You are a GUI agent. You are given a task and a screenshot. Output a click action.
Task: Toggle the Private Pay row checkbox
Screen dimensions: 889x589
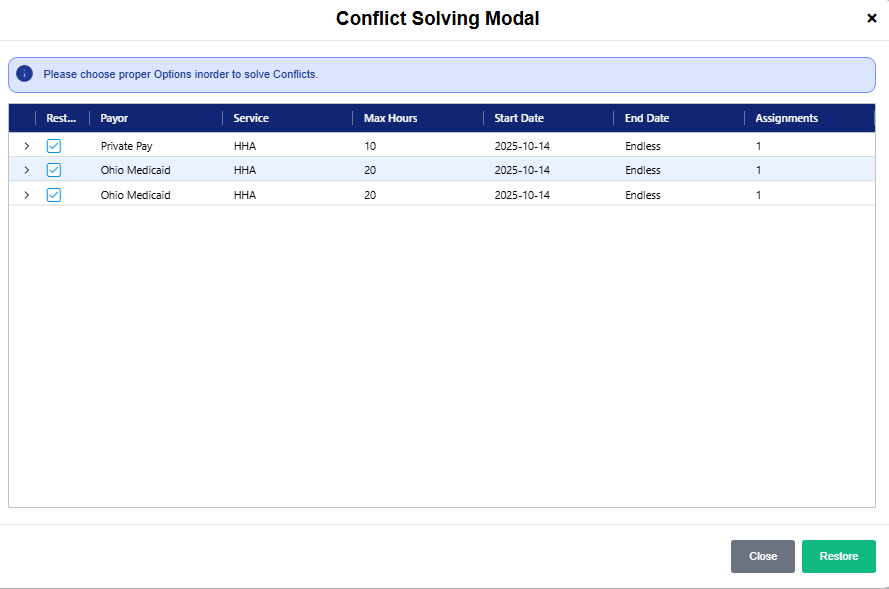click(54, 146)
